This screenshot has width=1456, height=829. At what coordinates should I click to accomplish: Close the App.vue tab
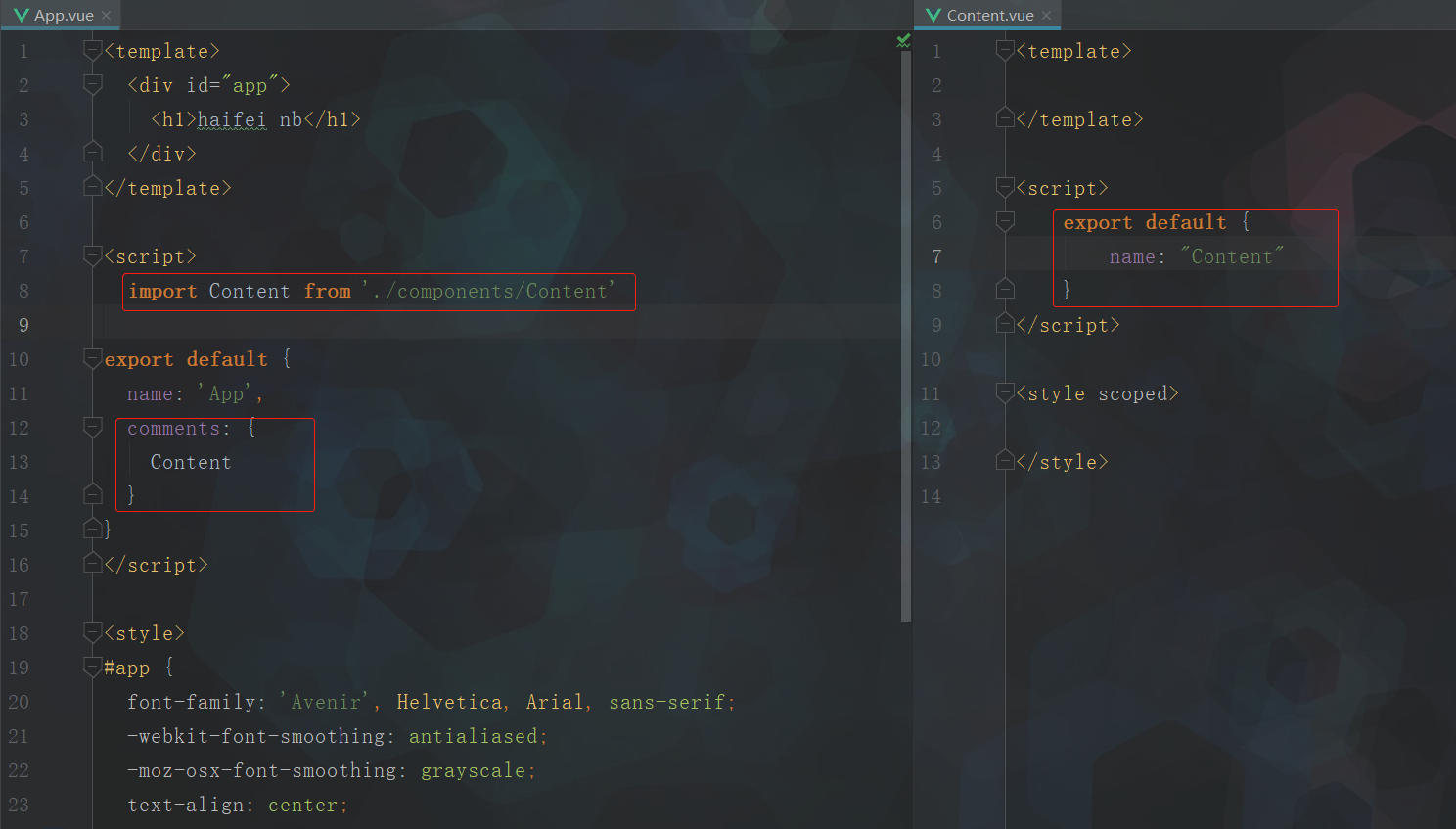pos(106,15)
